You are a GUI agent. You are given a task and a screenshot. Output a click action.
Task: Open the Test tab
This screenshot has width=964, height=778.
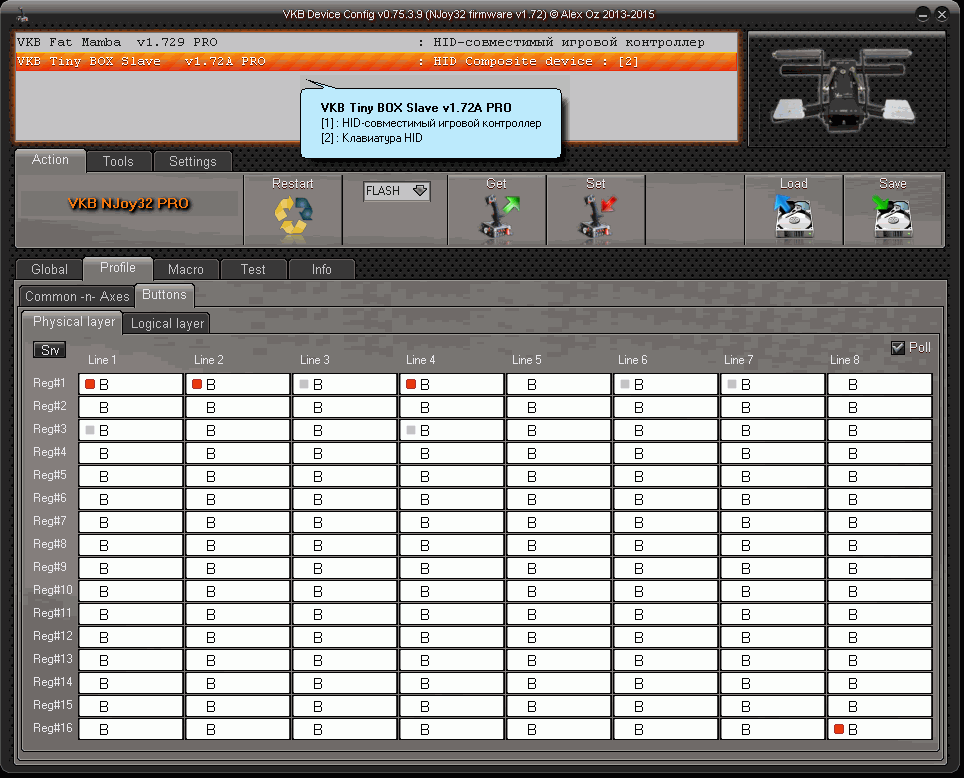pos(253,269)
